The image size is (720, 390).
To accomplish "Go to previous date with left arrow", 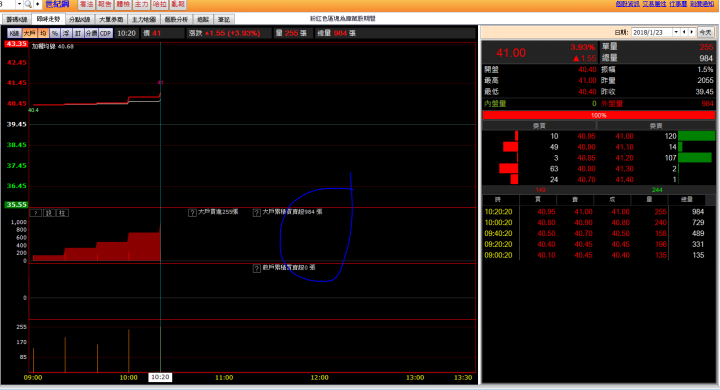I will point(684,32).
